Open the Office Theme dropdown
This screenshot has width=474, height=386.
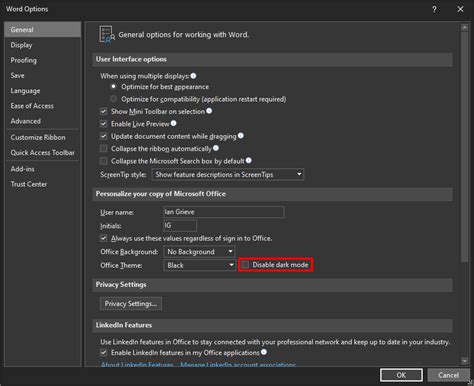click(199, 265)
